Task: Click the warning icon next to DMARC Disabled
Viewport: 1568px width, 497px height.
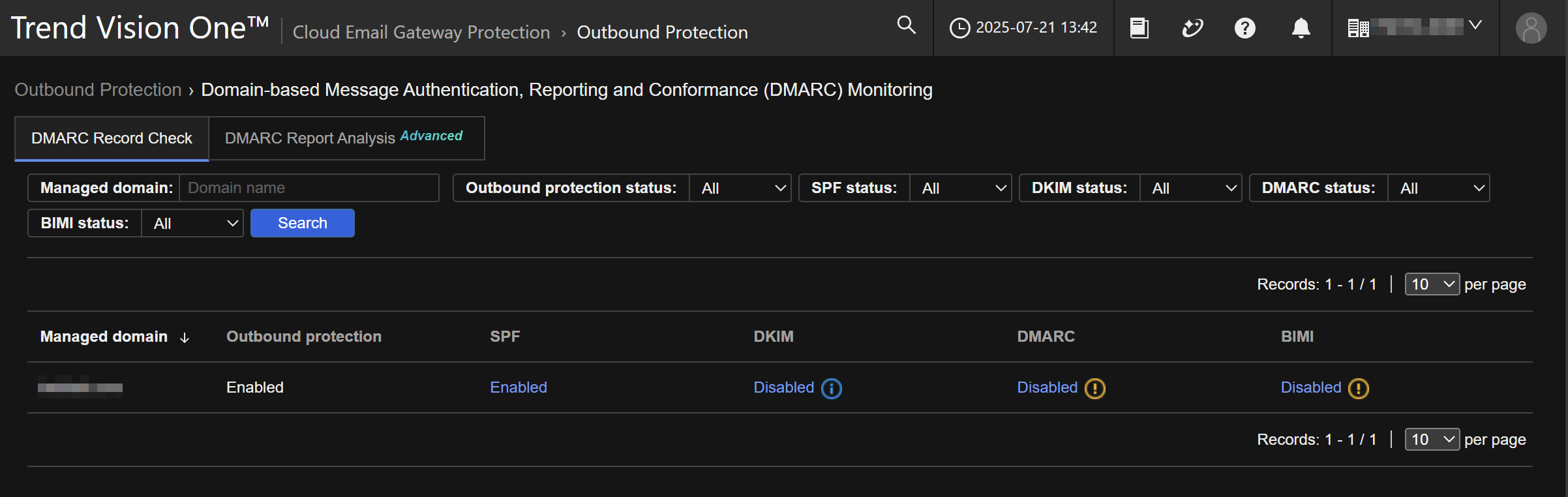Action: click(x=1094, y=389)
